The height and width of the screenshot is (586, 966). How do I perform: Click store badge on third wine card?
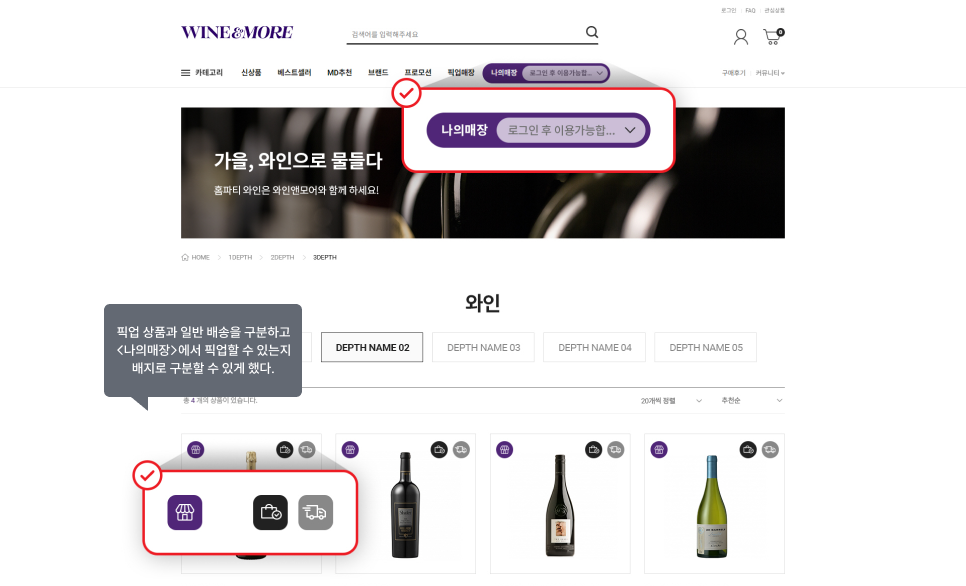point(505,450)
